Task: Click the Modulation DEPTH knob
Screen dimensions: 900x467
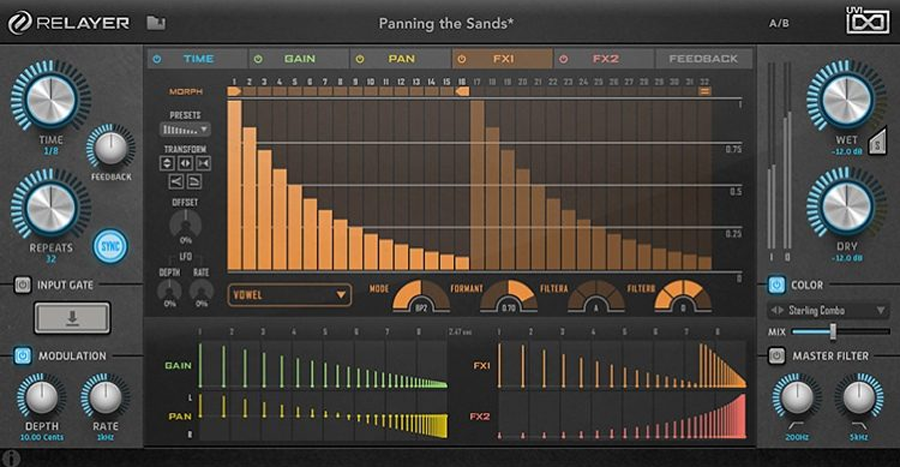Action: pos(41,396)
